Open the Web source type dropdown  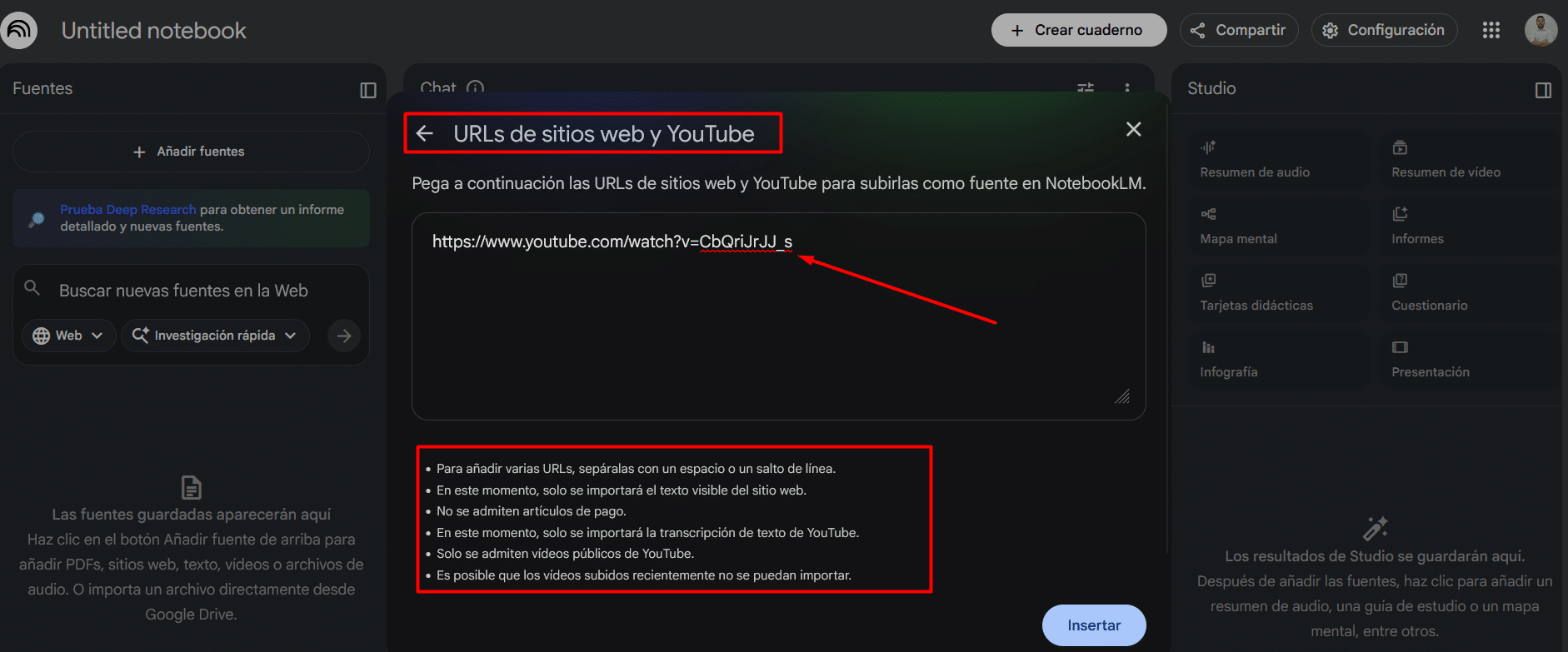point(68,336)
